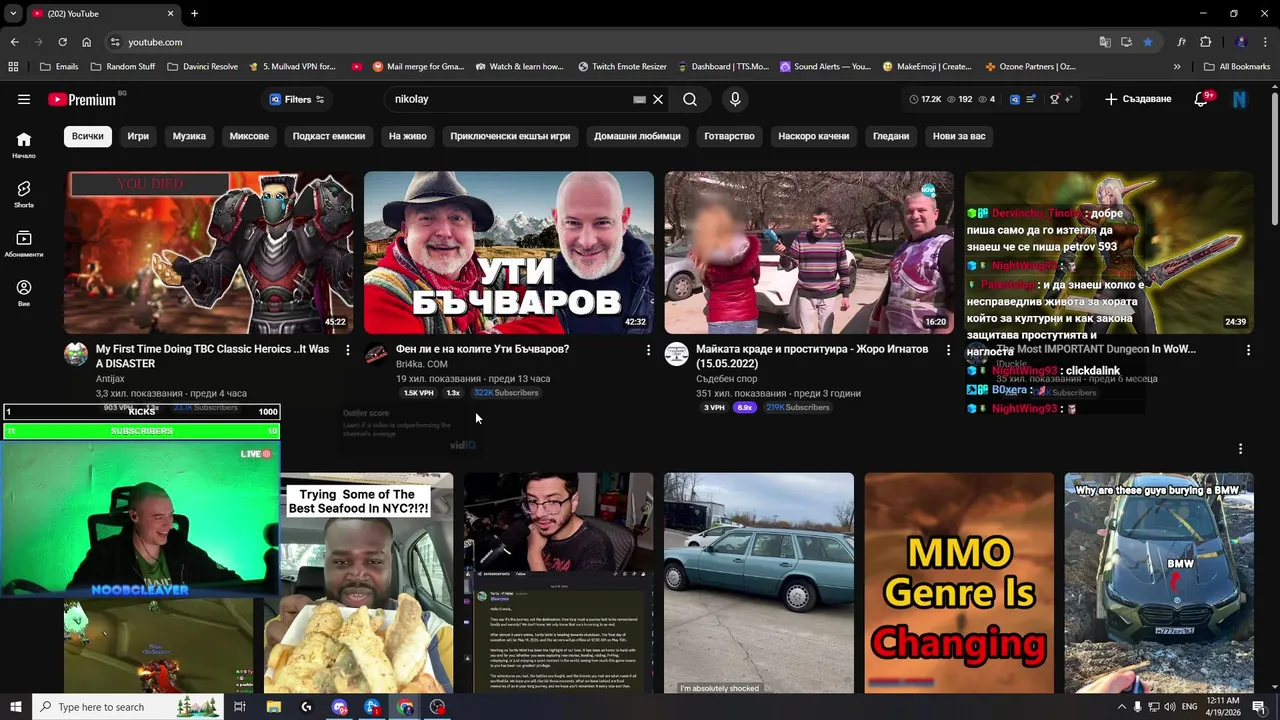Open Chrome three-dot menu
Screen dimensions: 1280x720
pos(1266,42)
